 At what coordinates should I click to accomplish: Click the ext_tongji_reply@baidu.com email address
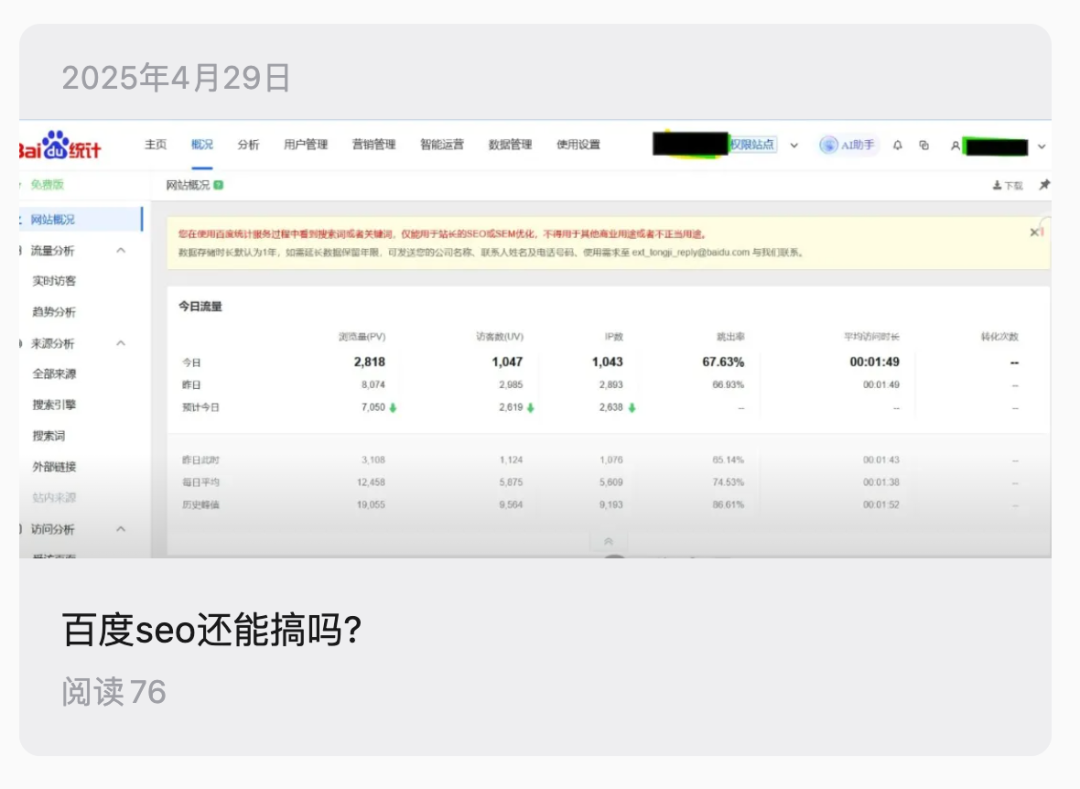pyautogui.click(x=691, y=253)
